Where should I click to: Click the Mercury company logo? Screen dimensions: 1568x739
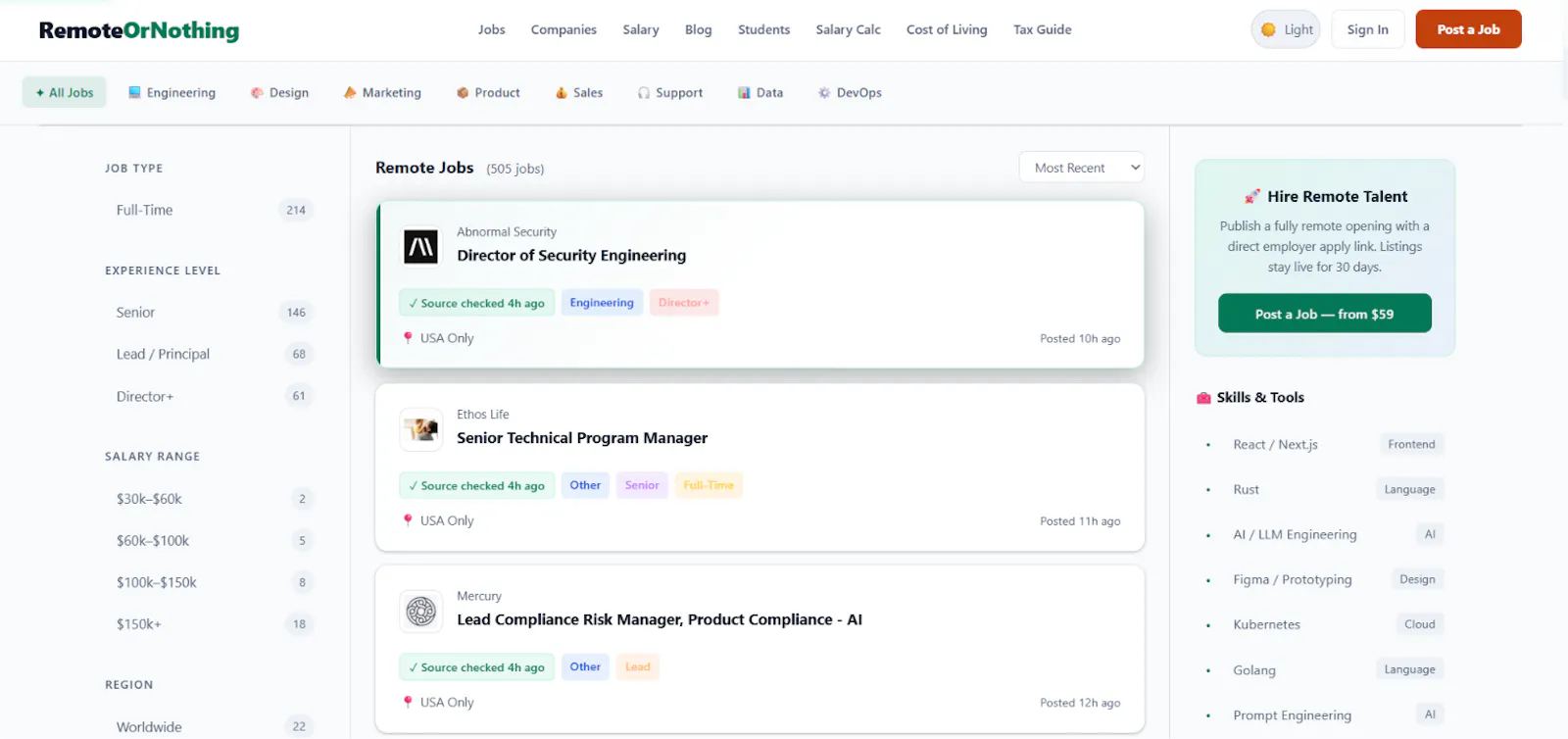tap(421, 611)
